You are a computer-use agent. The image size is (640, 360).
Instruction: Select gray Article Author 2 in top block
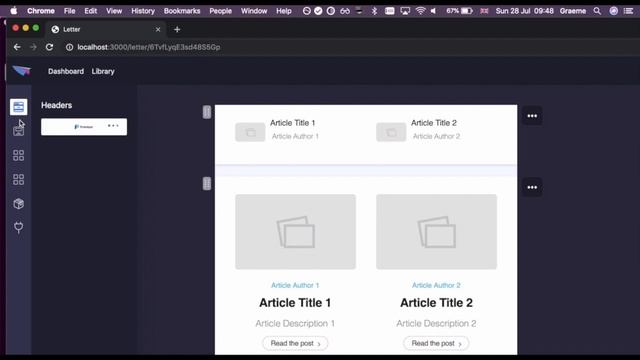pyautogui.click(x=436, y=136)
